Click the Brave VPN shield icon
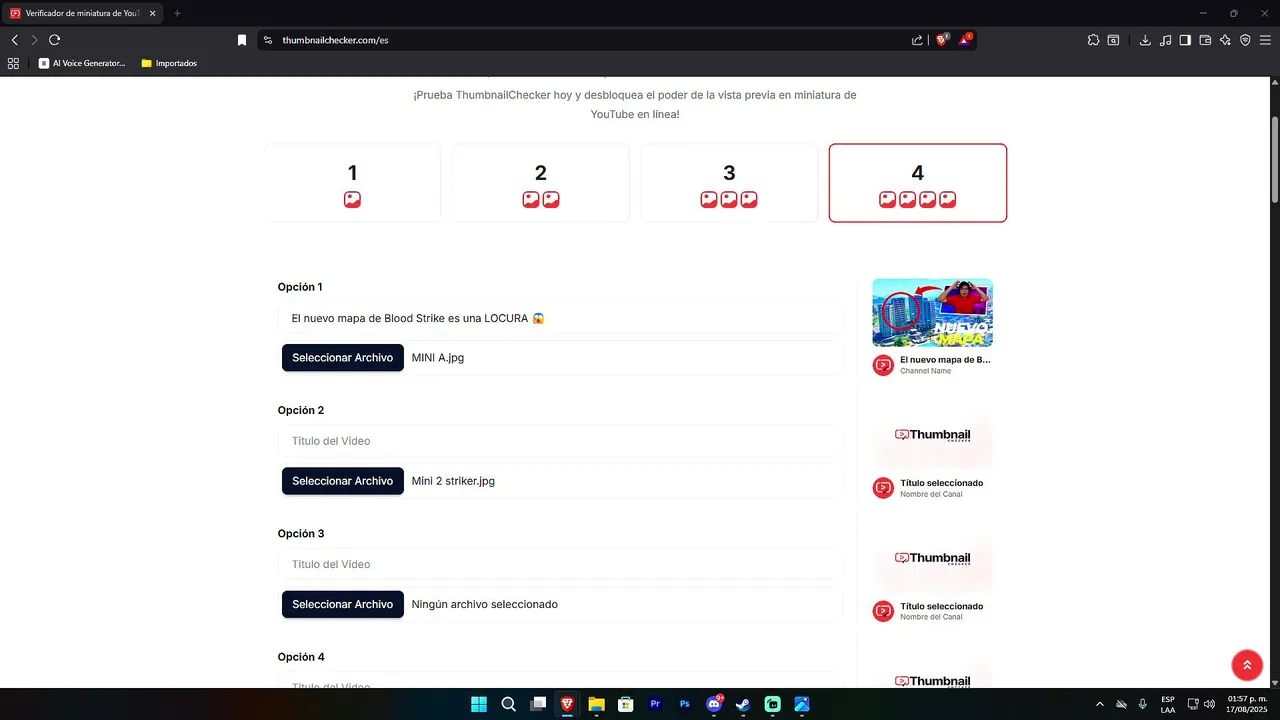1280x720 pixels. click(x=1245, y=40)
